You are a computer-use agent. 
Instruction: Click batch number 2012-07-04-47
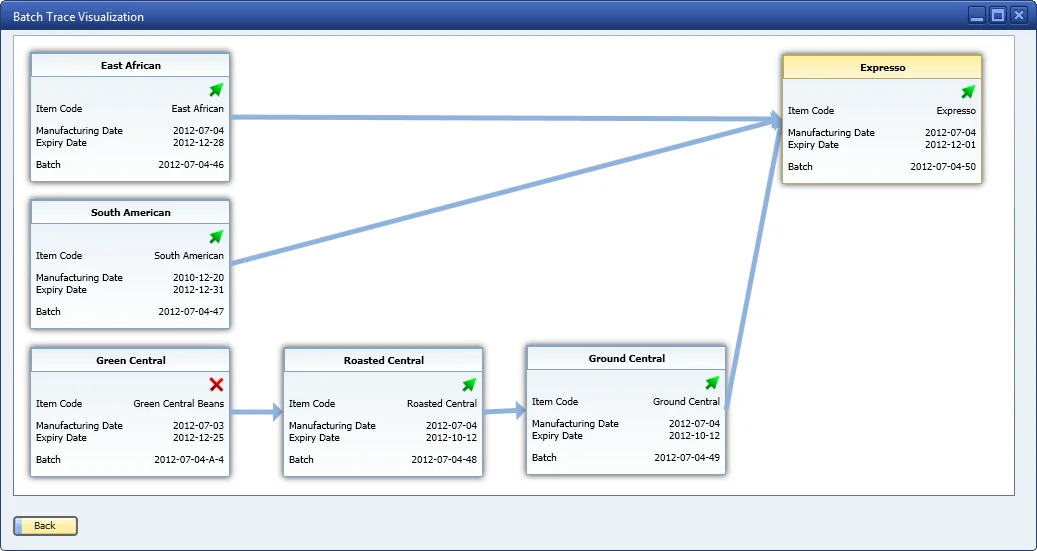click(191, 312)
